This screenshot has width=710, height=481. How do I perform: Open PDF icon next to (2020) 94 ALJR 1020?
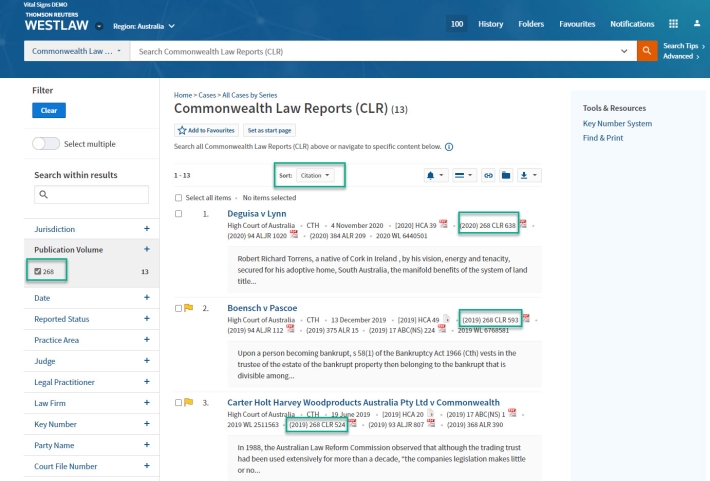294,234
